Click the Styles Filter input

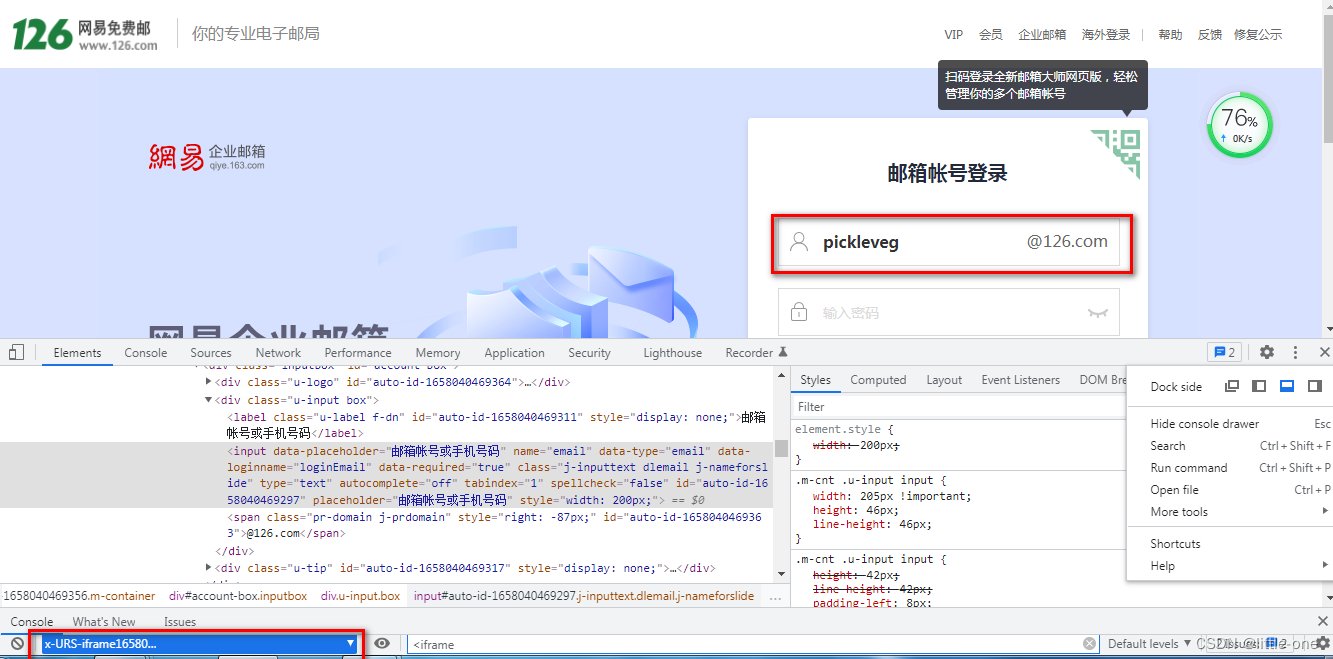tap(958, 407)
